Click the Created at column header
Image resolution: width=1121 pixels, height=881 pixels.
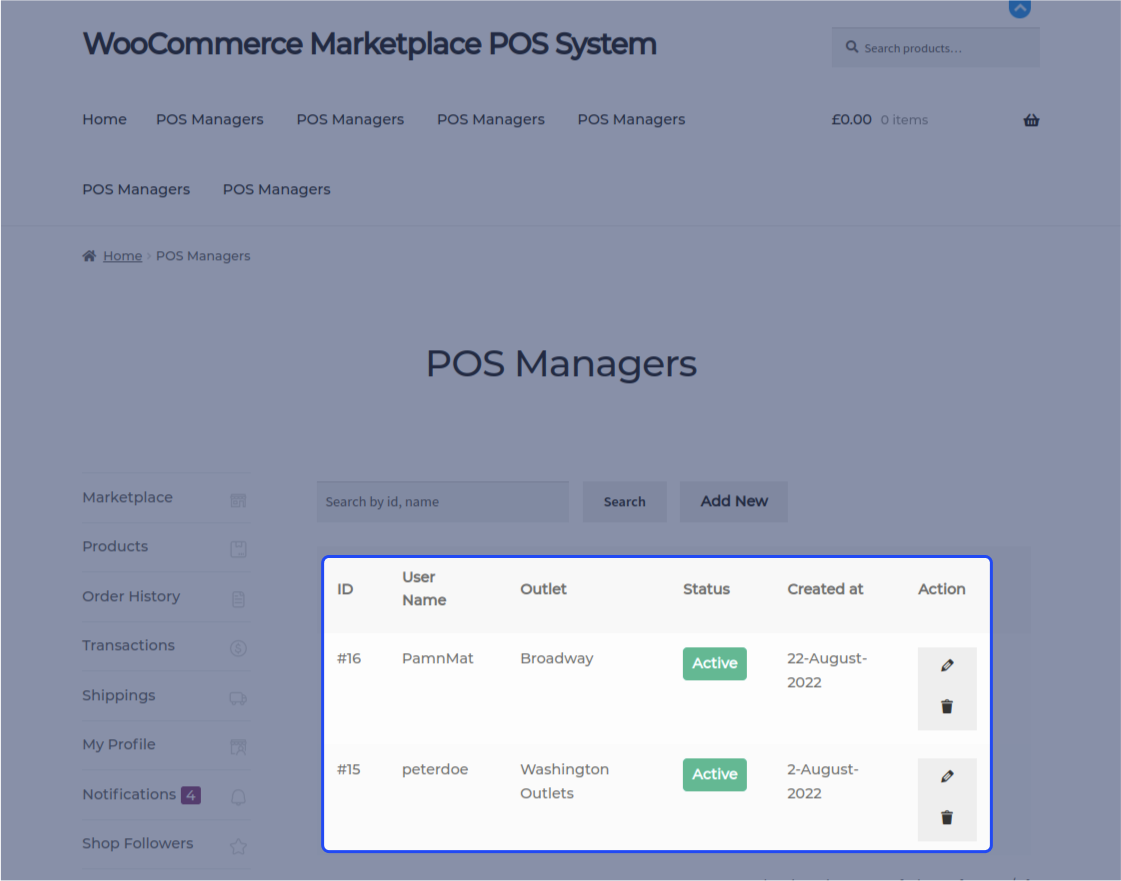(x=825, y=589)
